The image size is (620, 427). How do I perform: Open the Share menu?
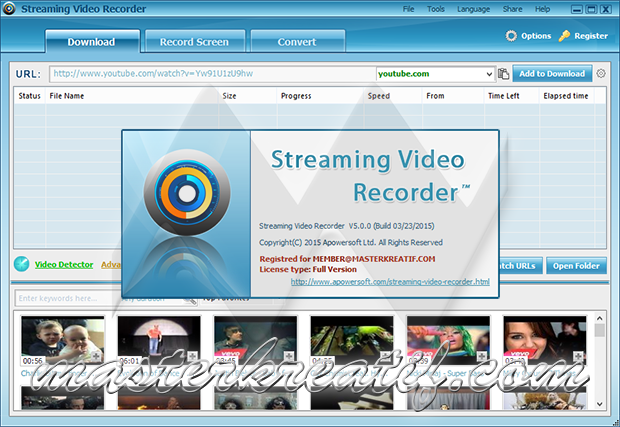[x=512, y=9]
